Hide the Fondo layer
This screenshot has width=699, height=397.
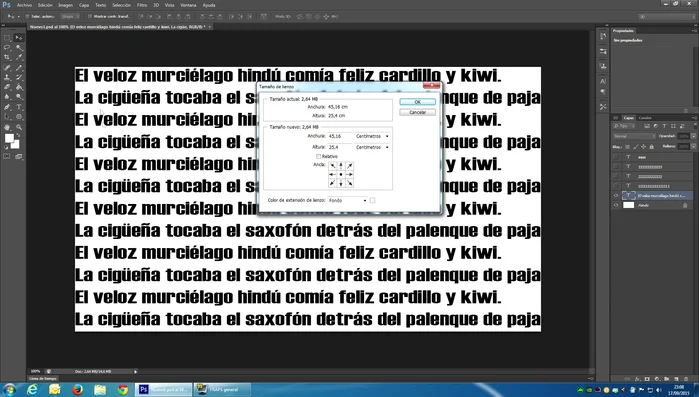[616, 205]
